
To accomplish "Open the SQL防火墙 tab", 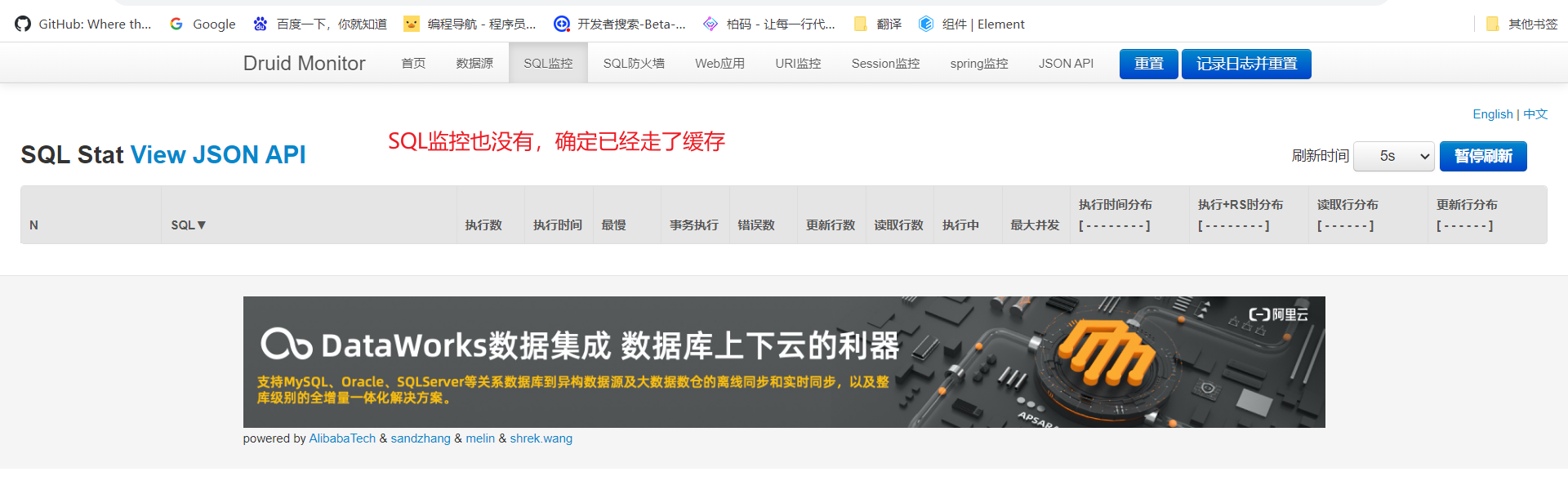I will coord(634,63).
